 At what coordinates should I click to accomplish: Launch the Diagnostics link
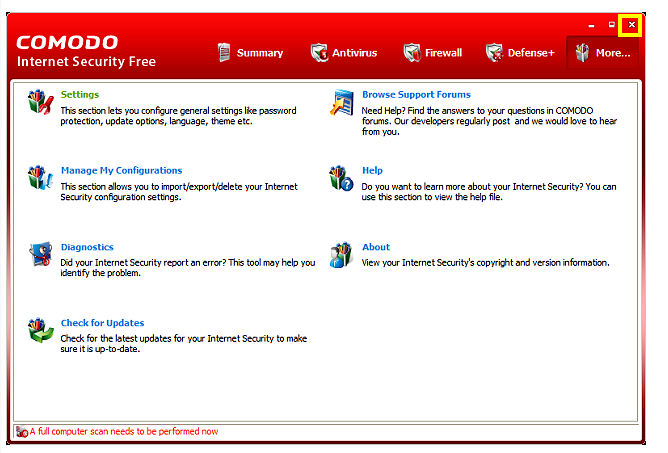pyautogui.click(x=87, y=247)
